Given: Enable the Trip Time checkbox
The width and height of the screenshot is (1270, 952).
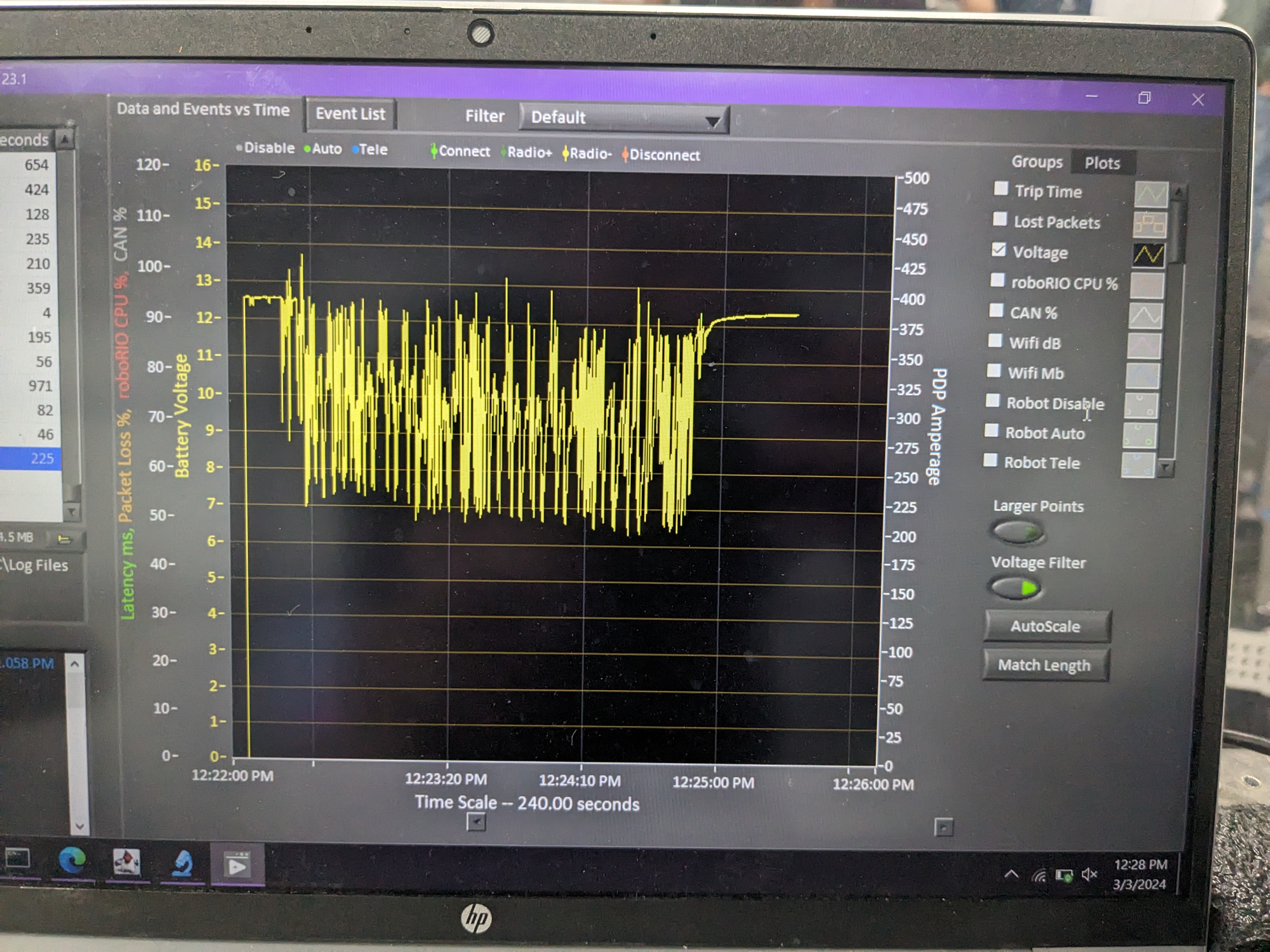Looking at the screenshot, I should (1001, 188).
